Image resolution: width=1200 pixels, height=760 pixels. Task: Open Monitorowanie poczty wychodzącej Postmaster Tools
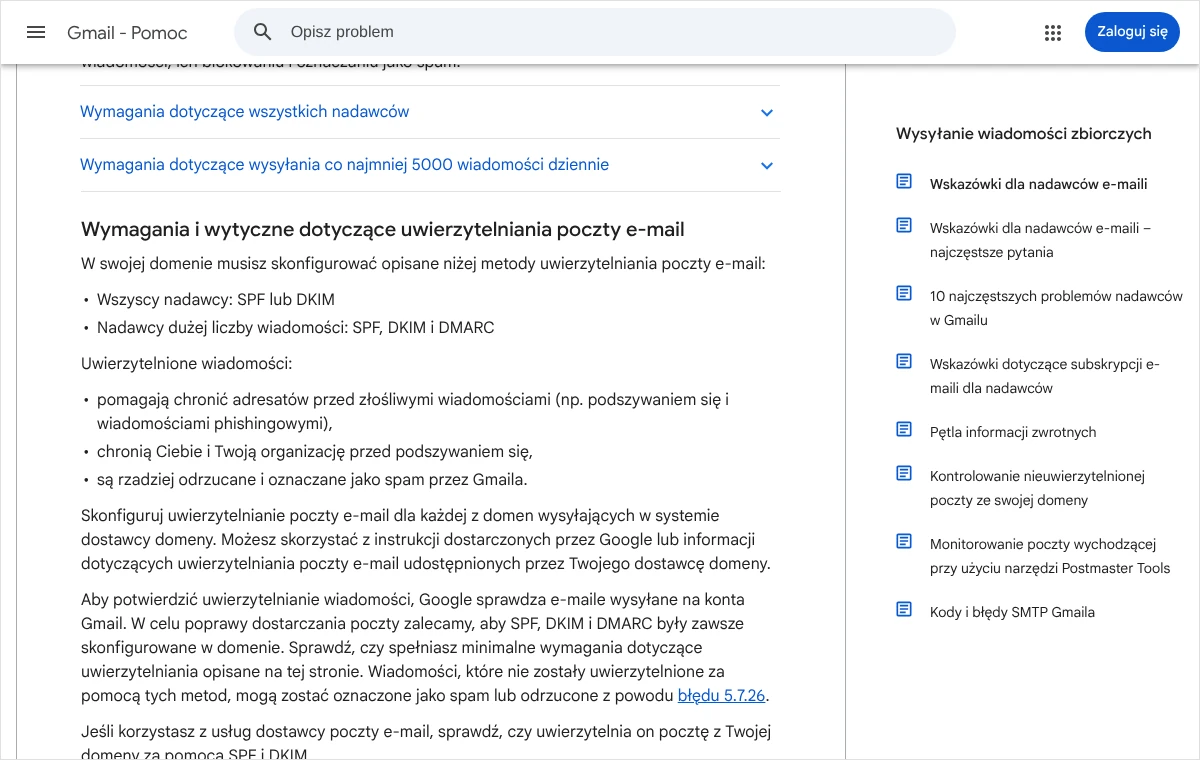(x=1050, y=556)
